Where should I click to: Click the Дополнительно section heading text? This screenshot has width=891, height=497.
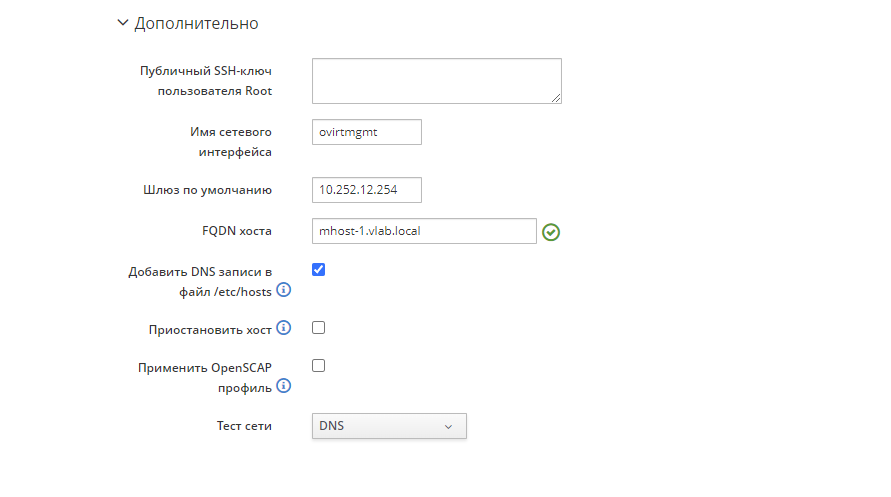(196, 23)
